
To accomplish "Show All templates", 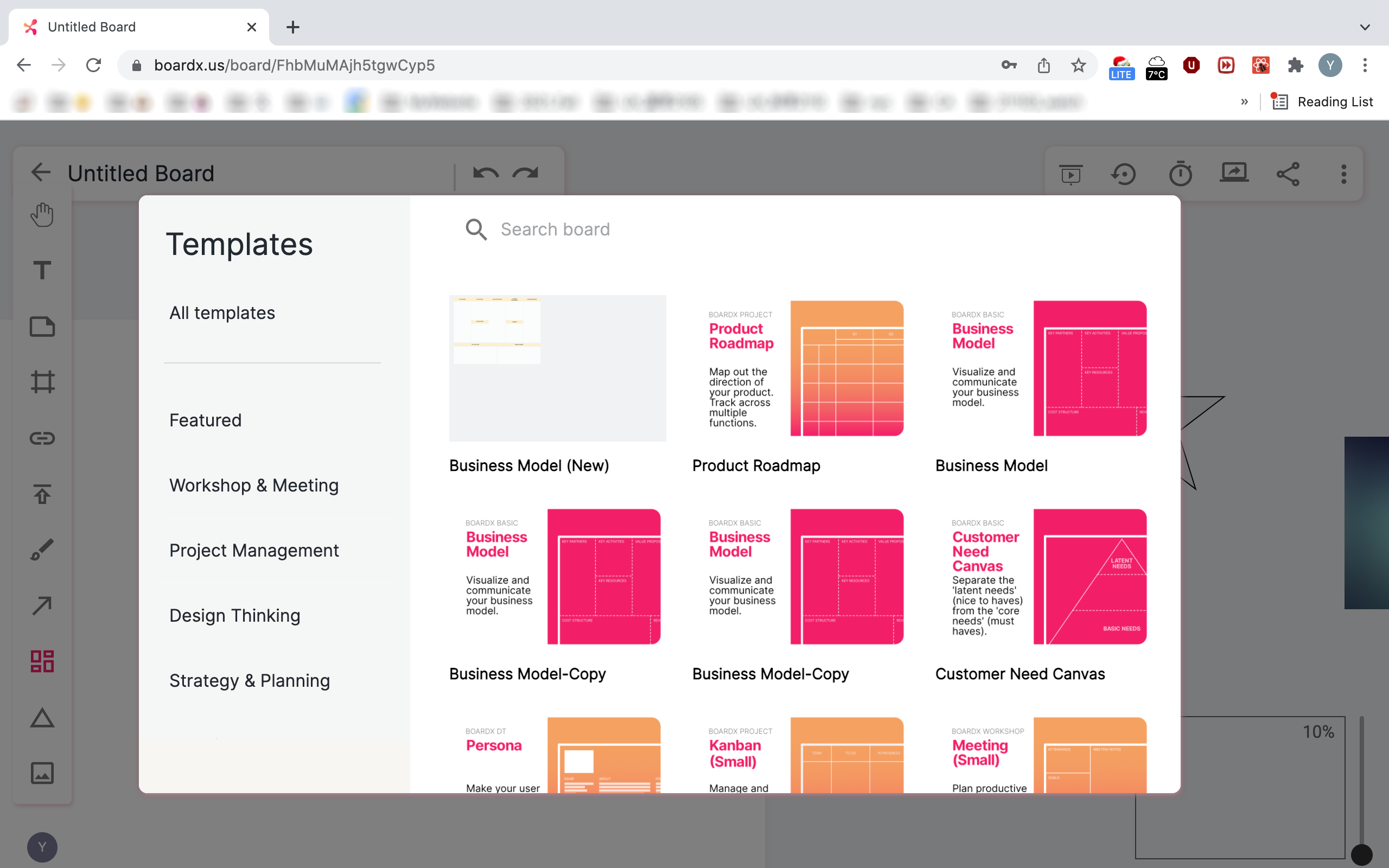I will (x=221, y=313).
